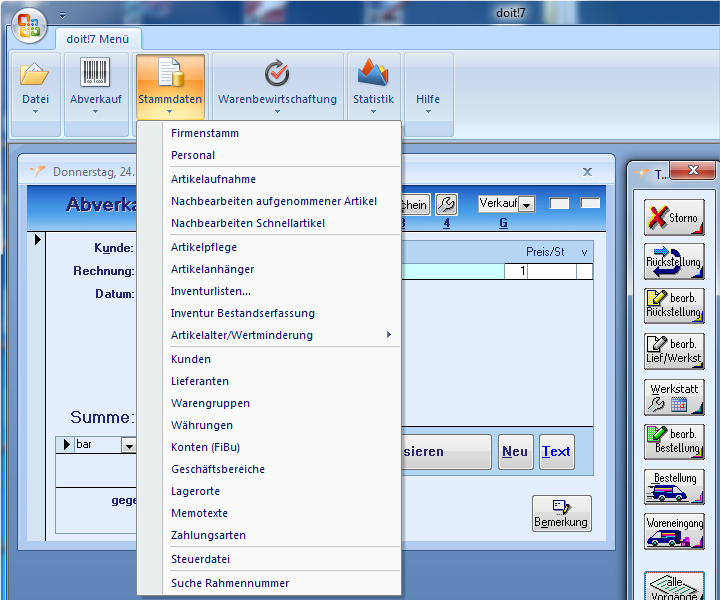Click the first small box right of Verkauf
This screenshot has height=600, width=720.
[x=559, y=203]
